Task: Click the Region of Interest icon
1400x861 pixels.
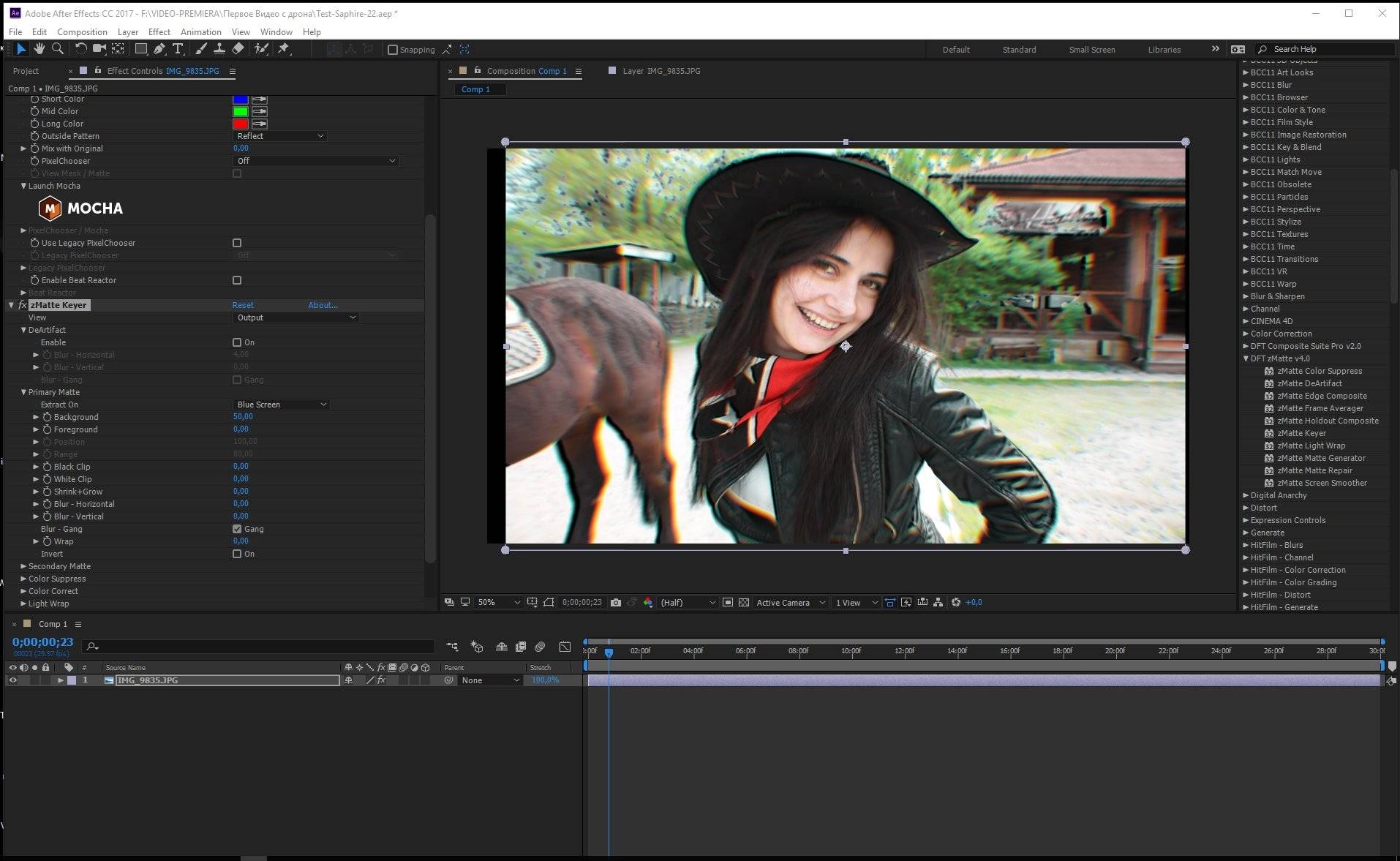Action: [728, 603]
